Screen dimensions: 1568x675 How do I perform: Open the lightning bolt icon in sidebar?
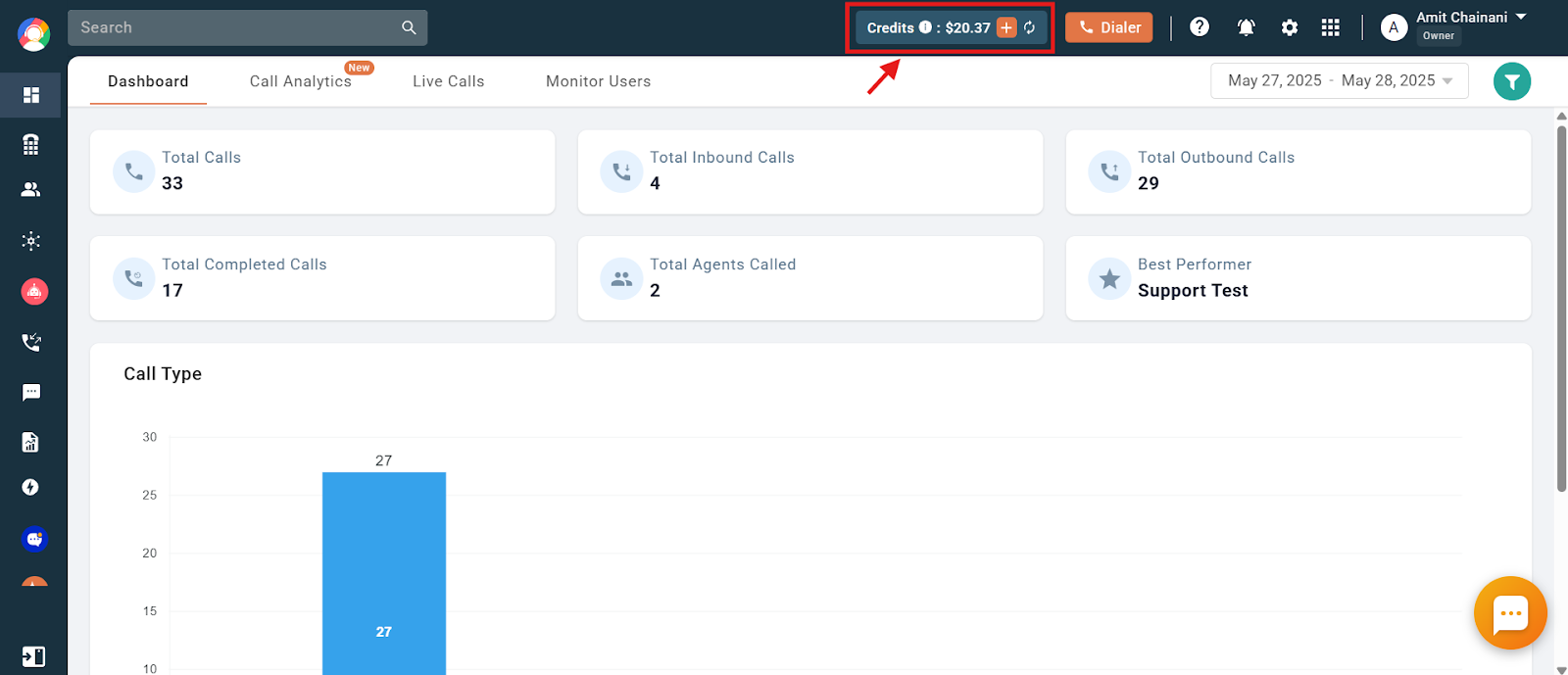[x=31, y=487]
